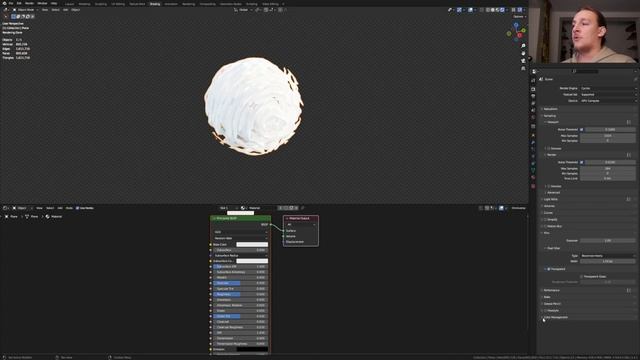Click the navigation gizmo axis in viewport

coord(516,31)
